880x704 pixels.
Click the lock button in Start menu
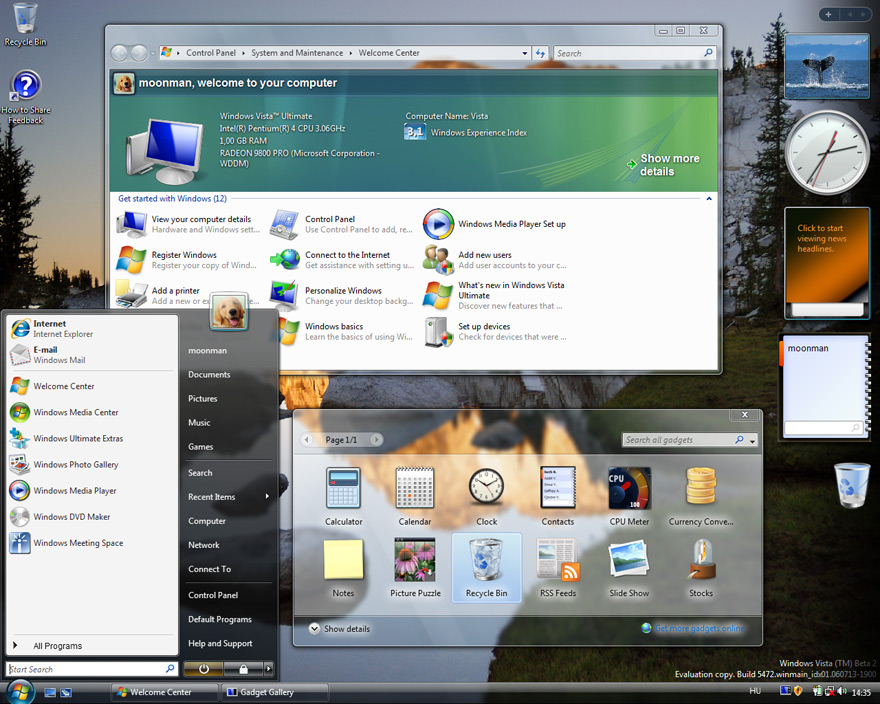[x=244, y=669]
